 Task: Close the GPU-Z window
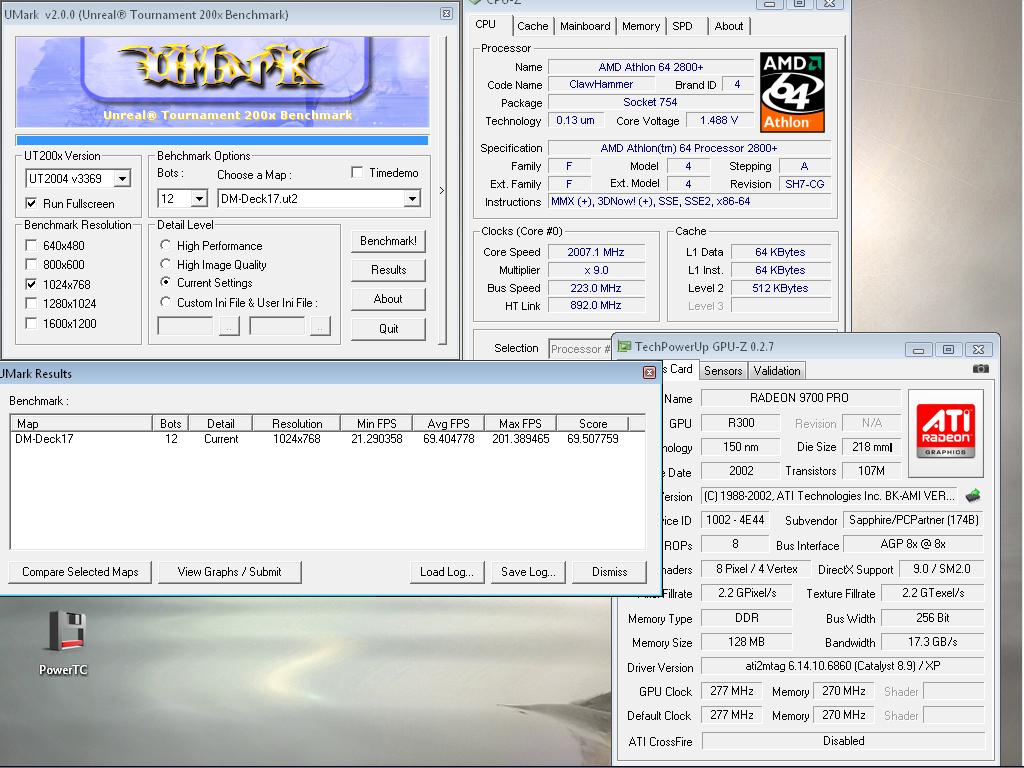(978, 349)
